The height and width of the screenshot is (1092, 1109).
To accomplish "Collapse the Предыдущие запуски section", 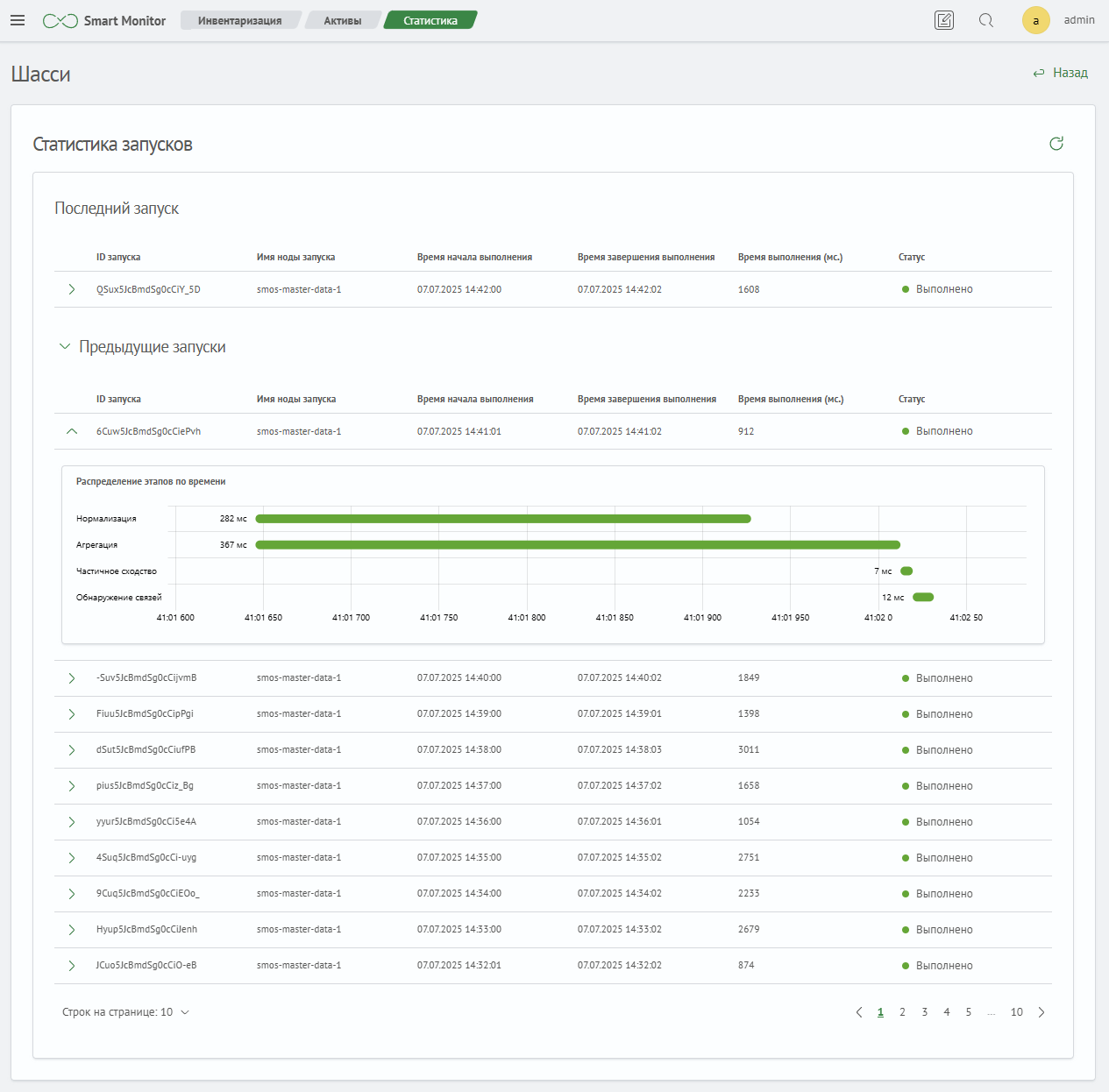I will coord(64,347).
